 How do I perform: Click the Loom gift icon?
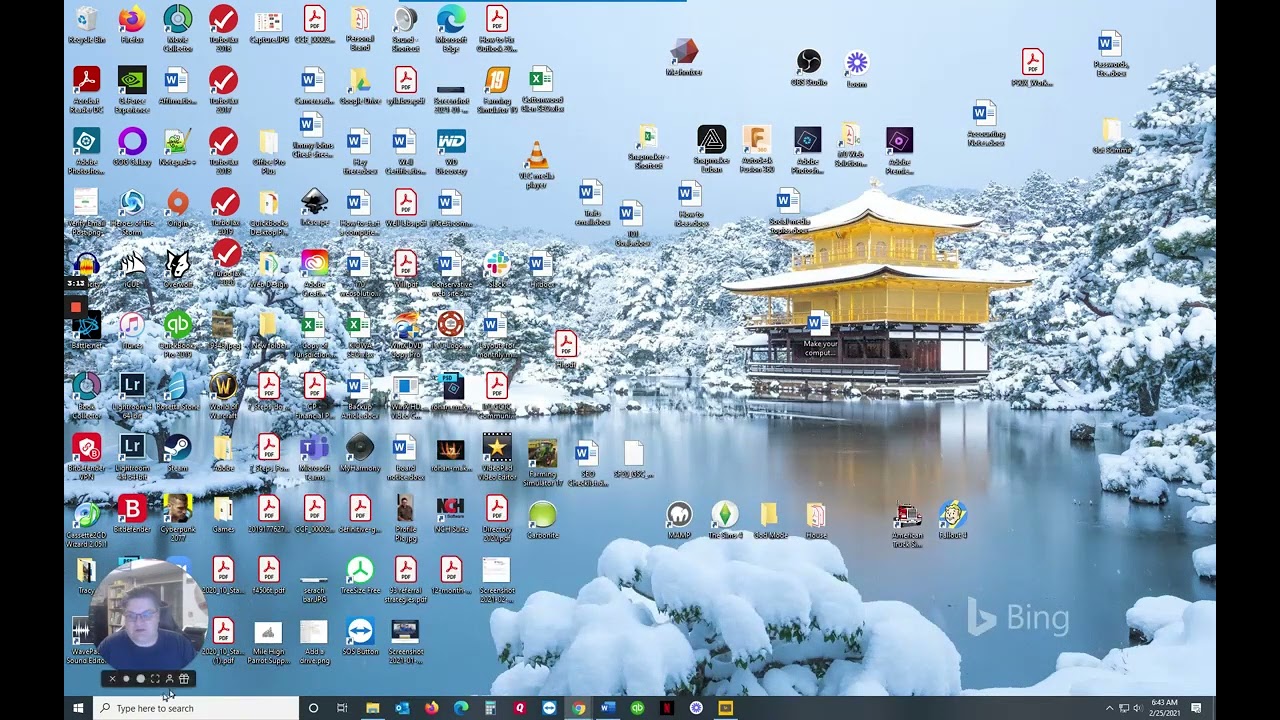coord(184,679)
